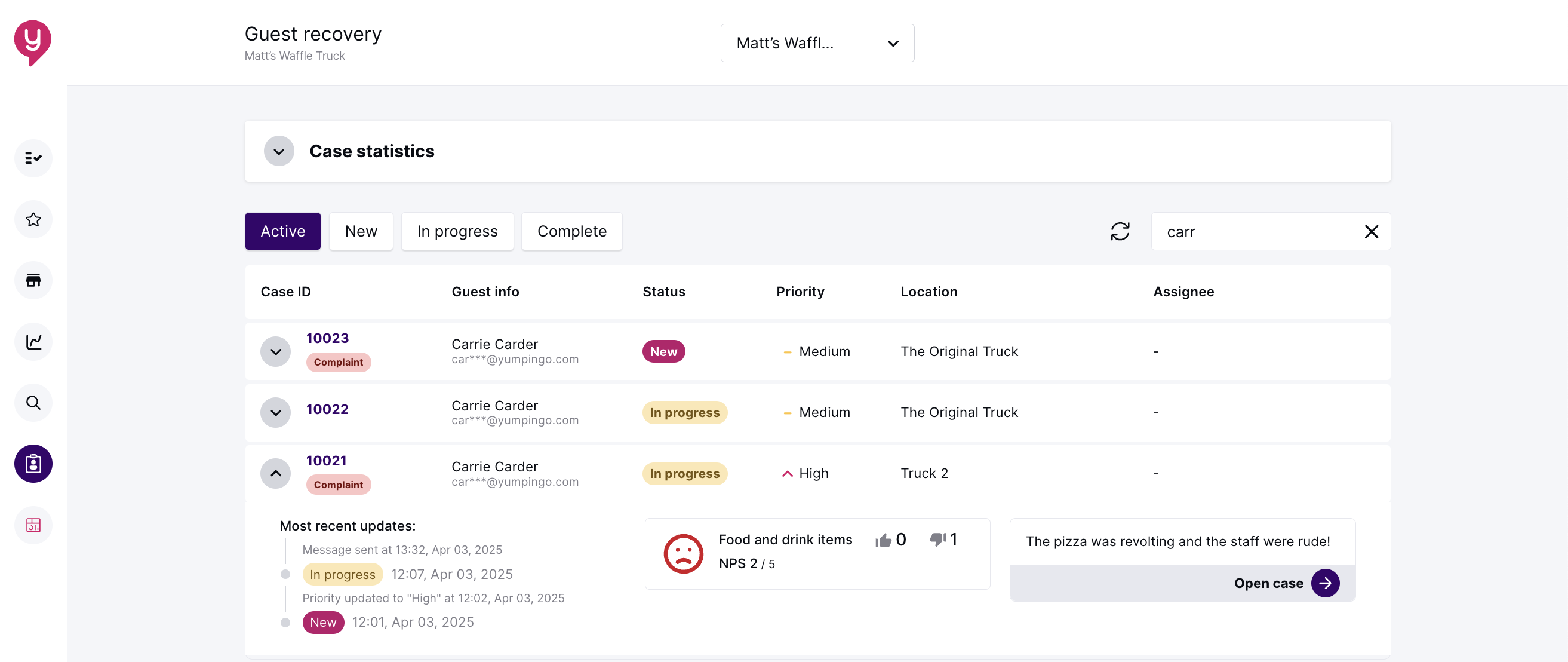This screenshot has height=662, width=1568.
Task: Switch to the In progress tab
Action: click(457, 231)
